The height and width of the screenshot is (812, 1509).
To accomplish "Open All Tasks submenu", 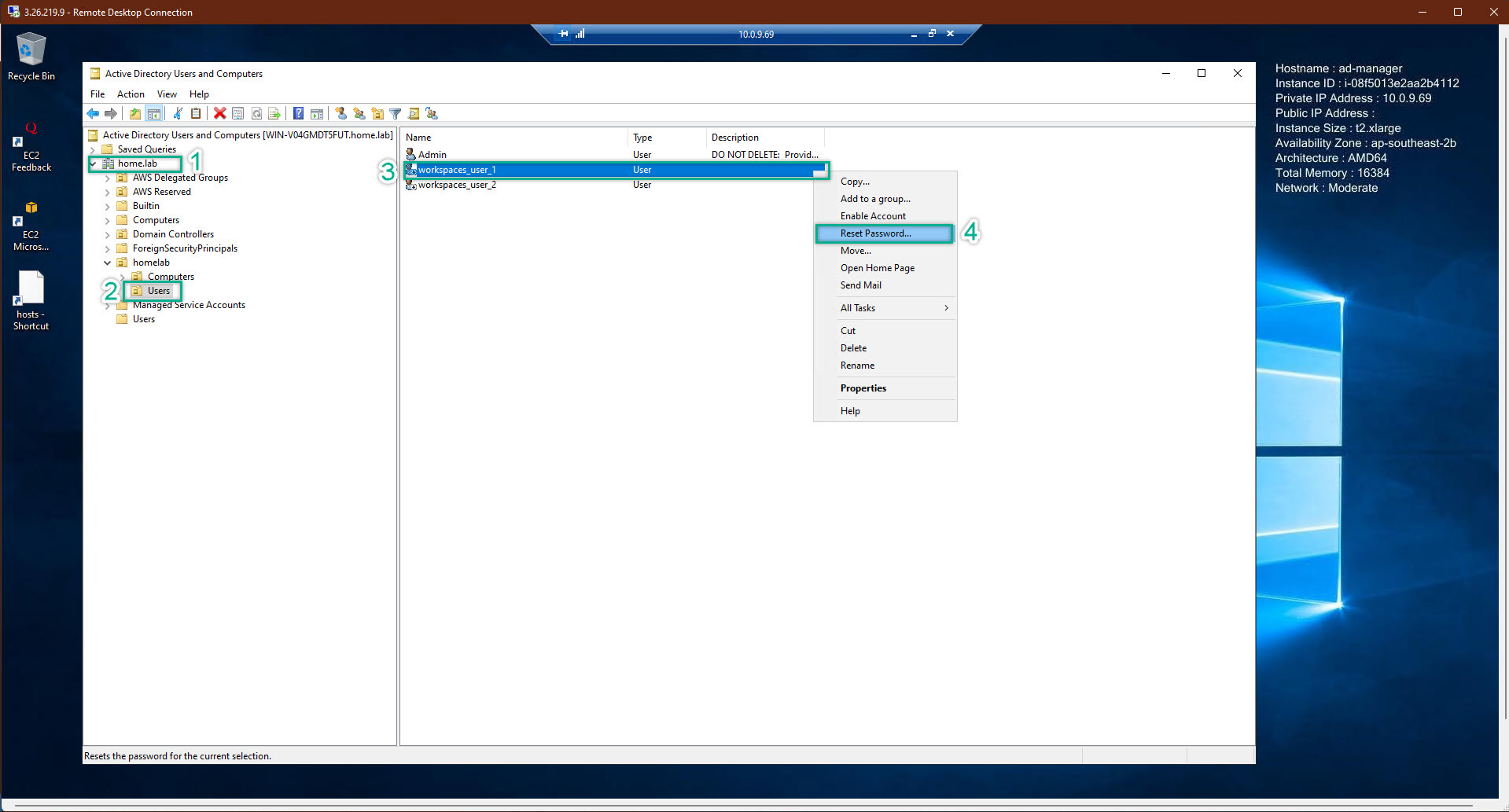I will coord(857,307).
